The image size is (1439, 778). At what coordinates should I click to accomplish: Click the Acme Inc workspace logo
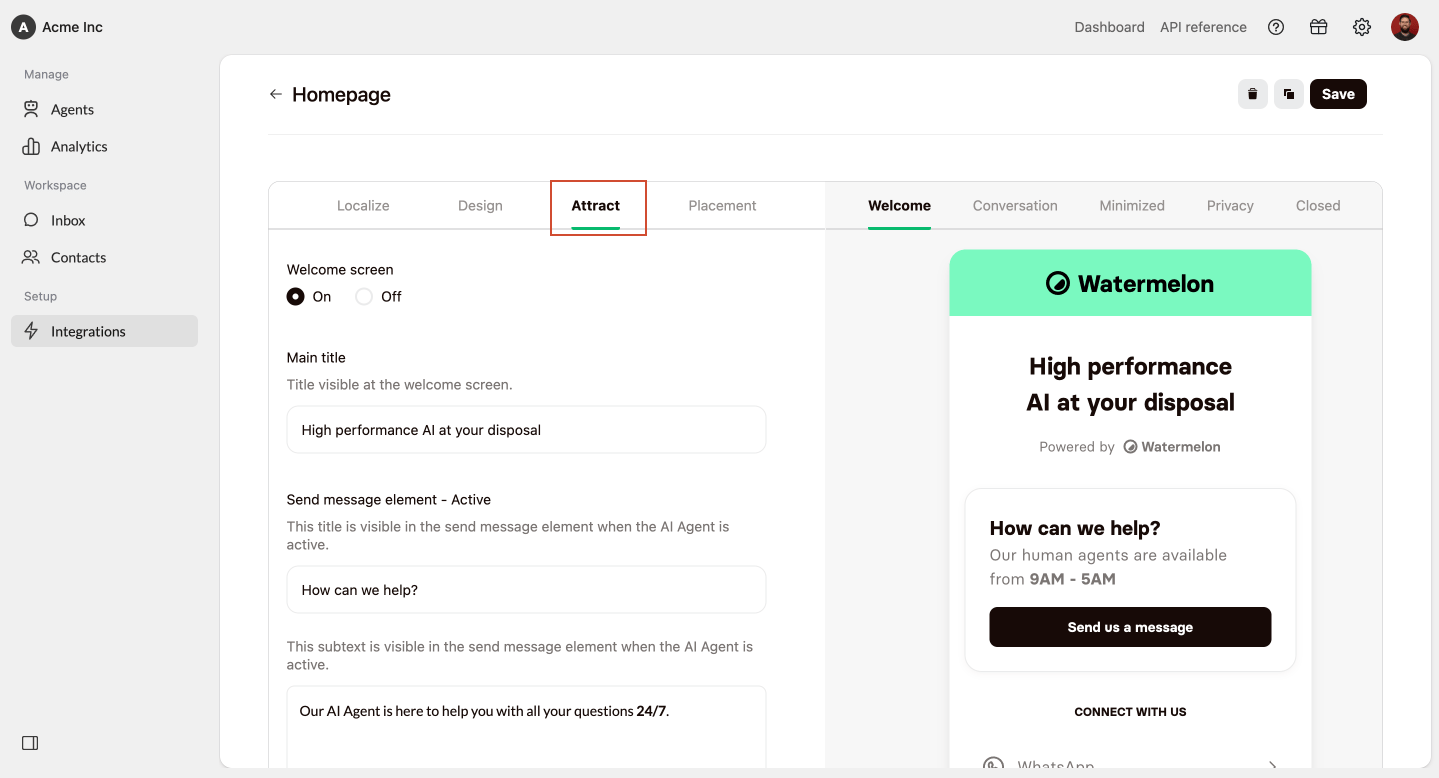tap(23, 27)
